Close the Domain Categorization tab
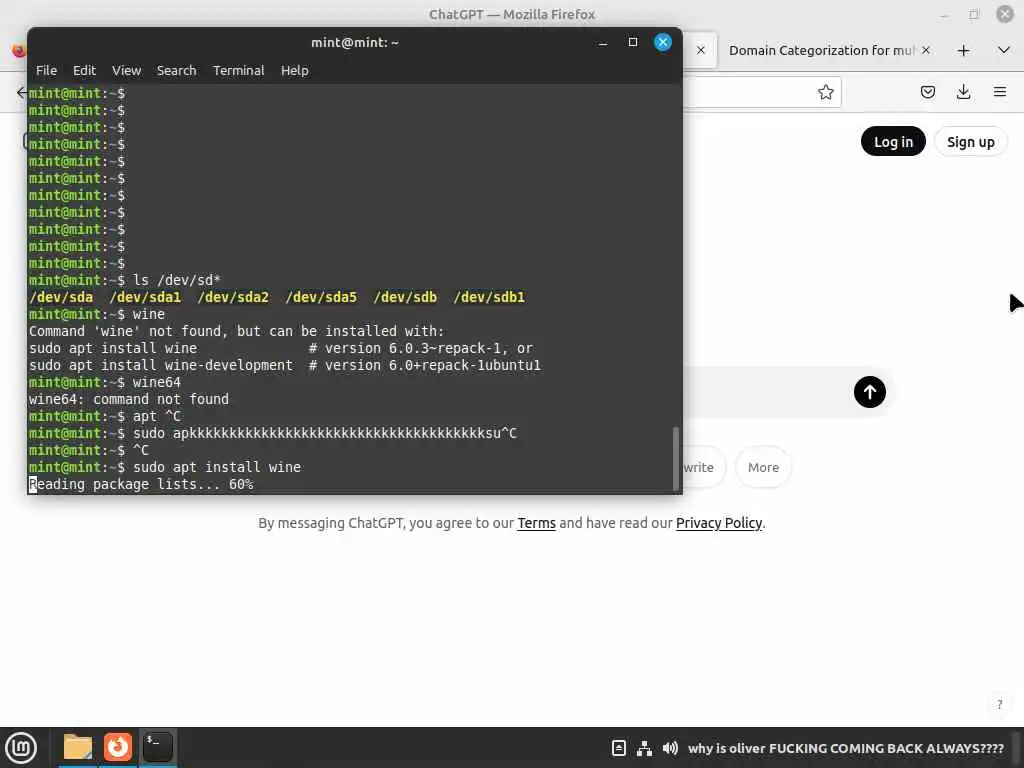 tap(925, 50)
